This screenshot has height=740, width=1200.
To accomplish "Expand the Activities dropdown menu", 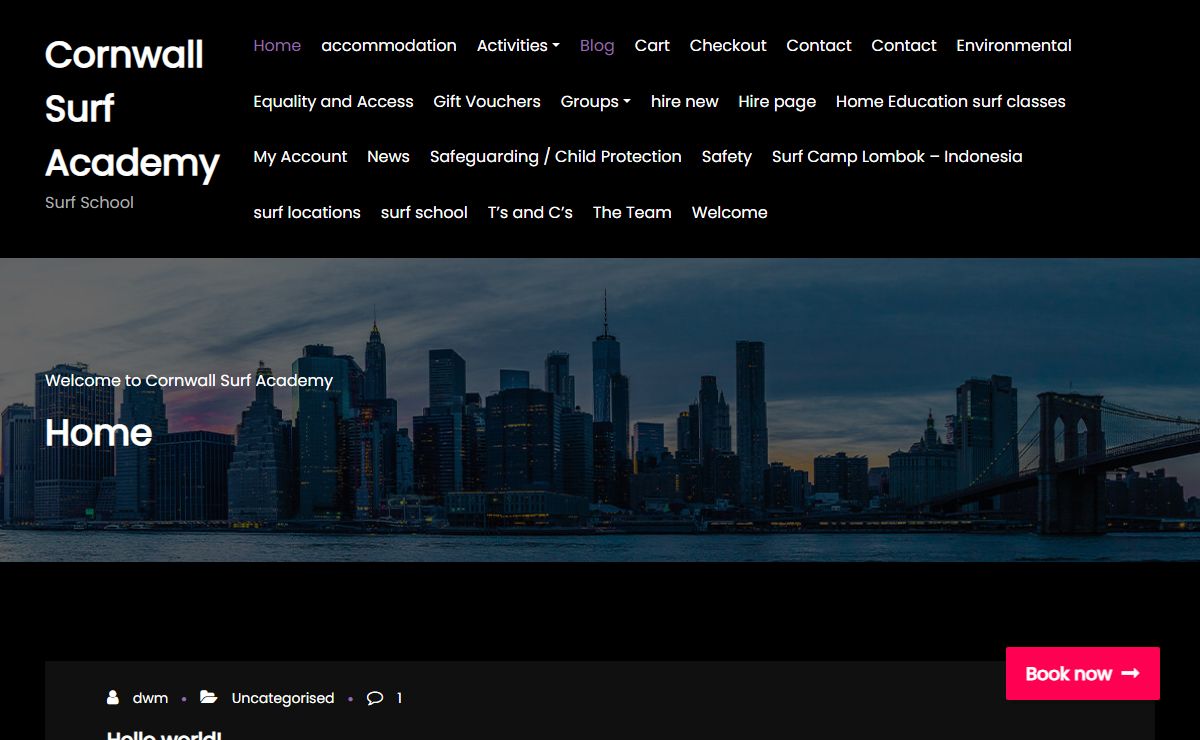I will pos(518,46).
